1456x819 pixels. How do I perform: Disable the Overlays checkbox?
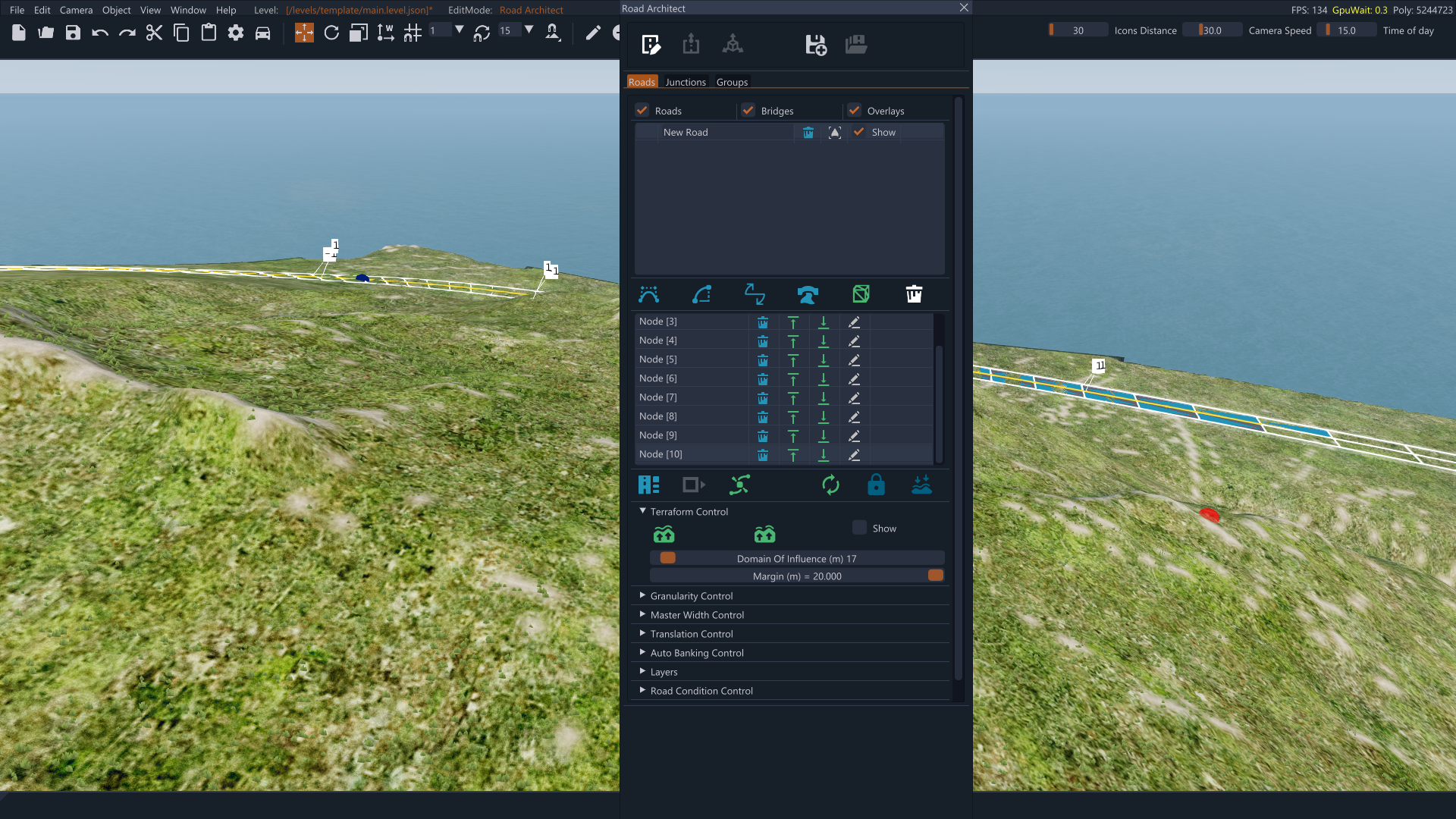pyautogui.click(x=855, y=111)
